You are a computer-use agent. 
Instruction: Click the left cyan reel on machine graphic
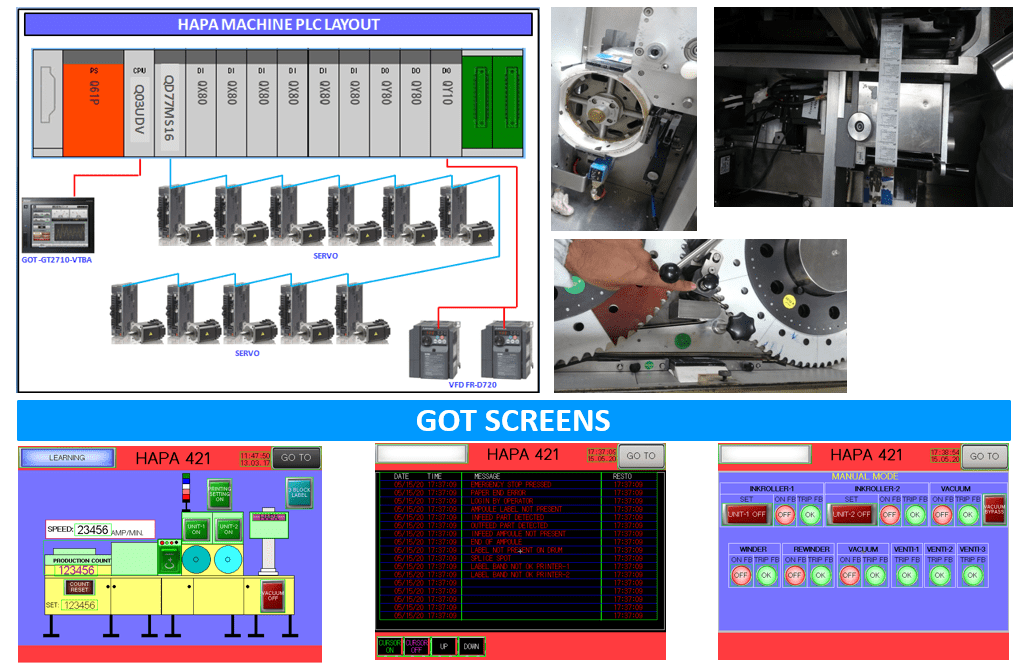coord(197,559)
